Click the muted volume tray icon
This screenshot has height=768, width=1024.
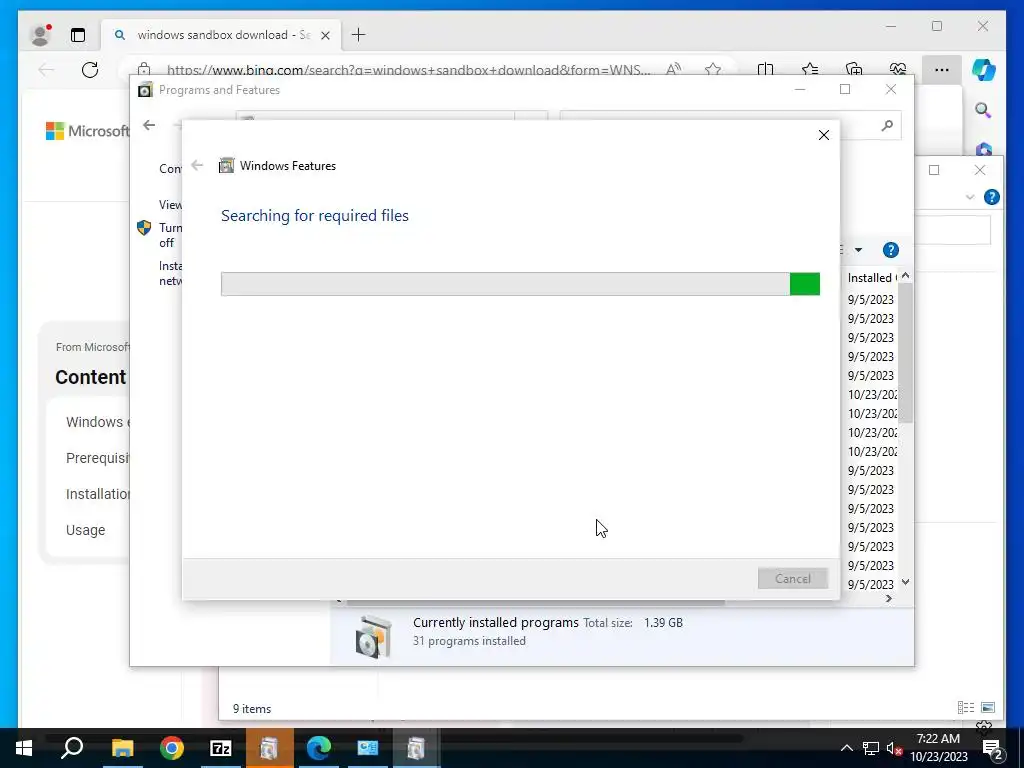[894, 748]
